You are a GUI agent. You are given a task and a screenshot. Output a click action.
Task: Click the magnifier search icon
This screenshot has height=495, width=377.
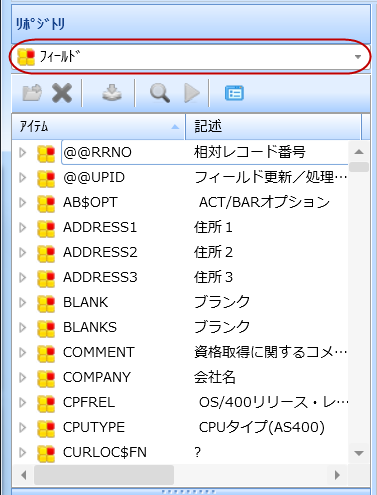(x=160, y=93)
